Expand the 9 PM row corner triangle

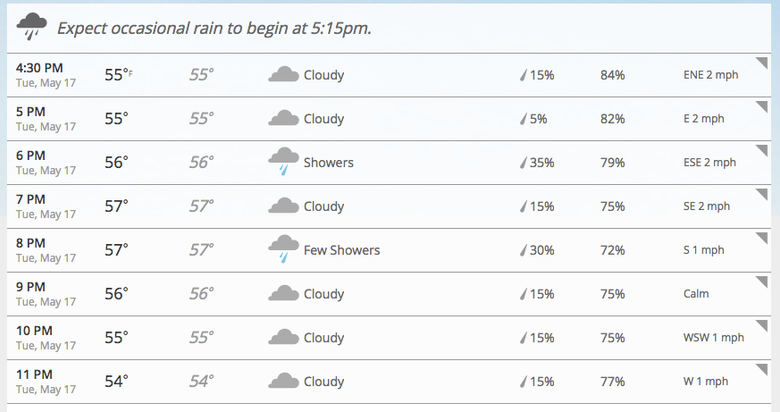763,282
